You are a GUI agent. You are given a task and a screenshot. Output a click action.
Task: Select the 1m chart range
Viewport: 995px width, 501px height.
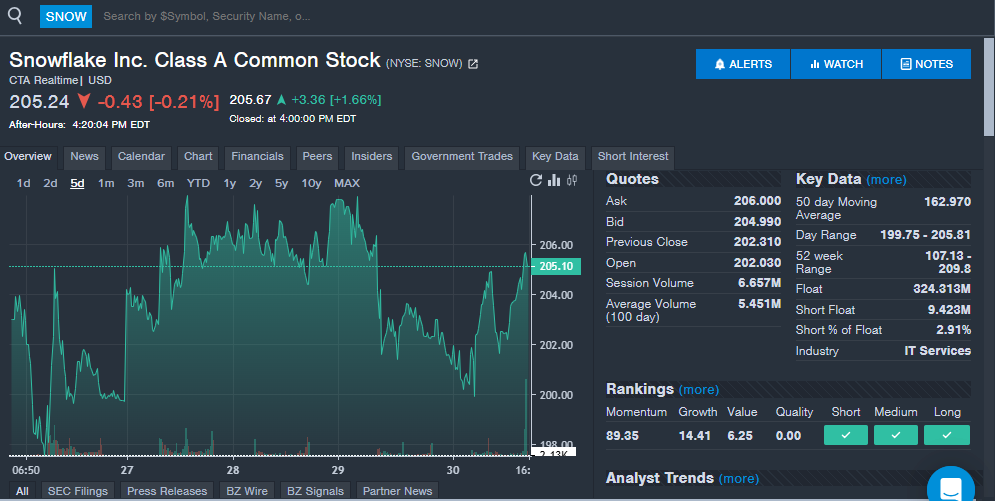click(106, 183)
